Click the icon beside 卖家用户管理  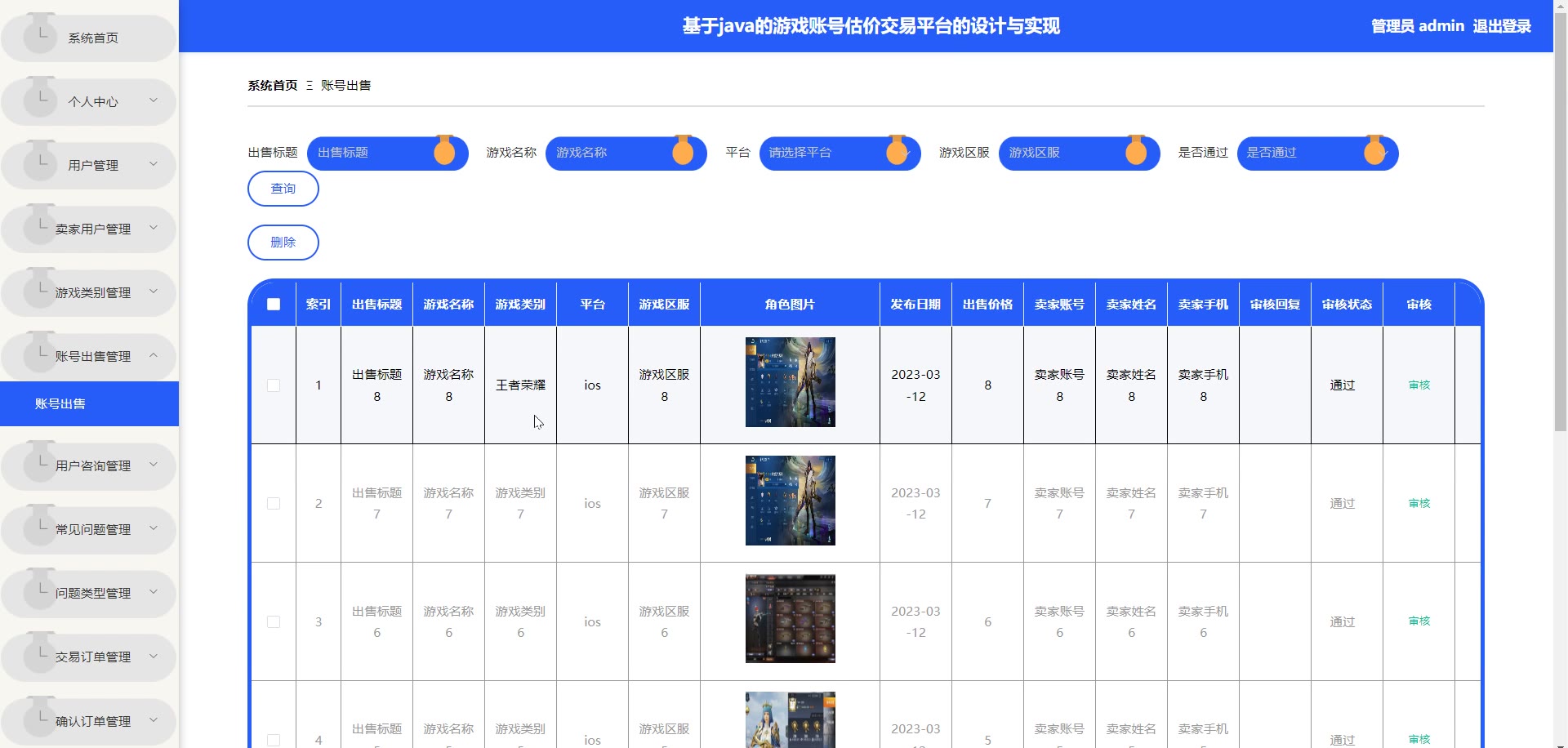coord(40,225)
